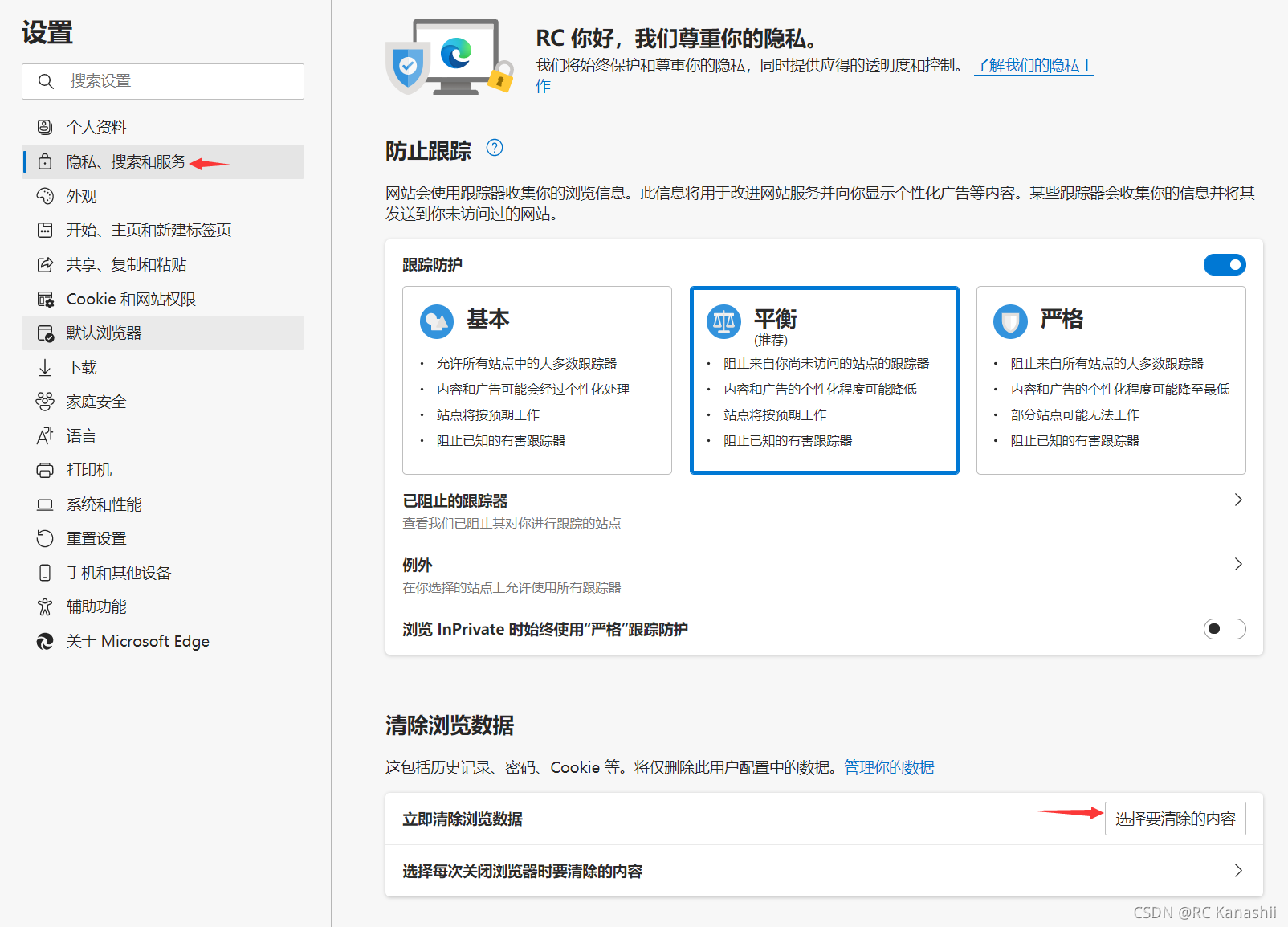The image size is (1288, 927).
Task: Open 手机和其他设备 settings
Action: [x=163, y=573]
